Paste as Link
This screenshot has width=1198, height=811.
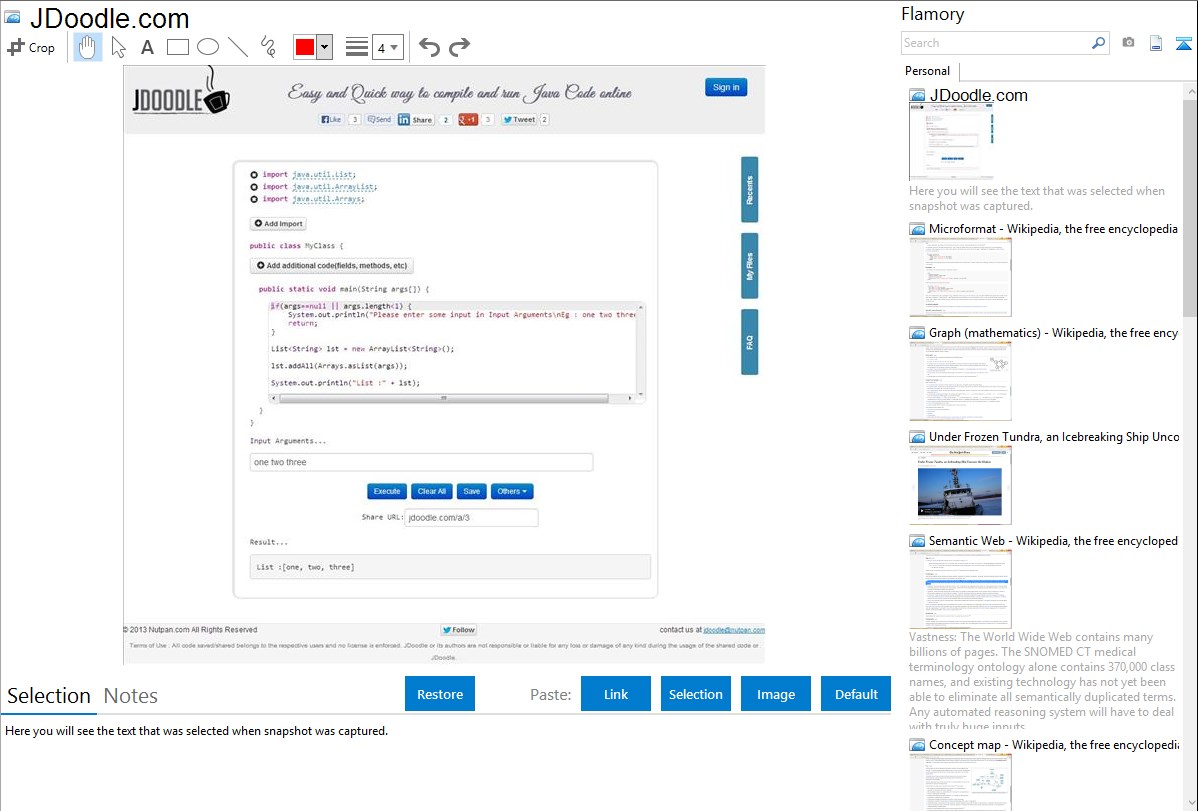click(x=616, y=694)
